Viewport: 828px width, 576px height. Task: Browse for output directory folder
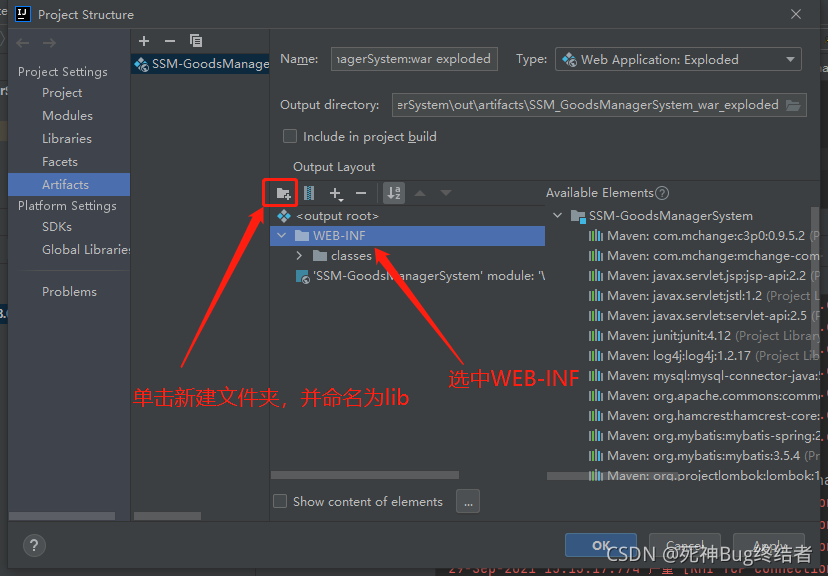(793, 105)
